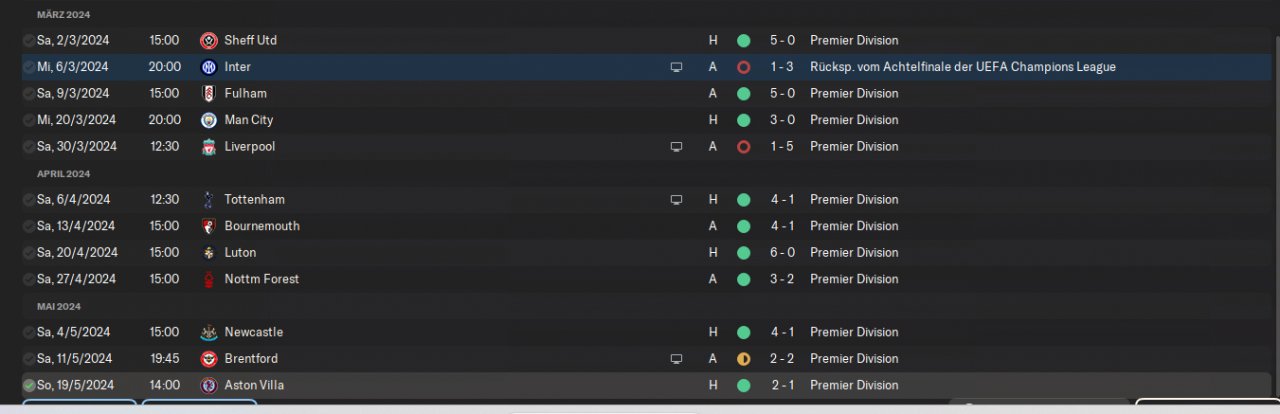Click the Inter club crest icon

tap(208, 67)
